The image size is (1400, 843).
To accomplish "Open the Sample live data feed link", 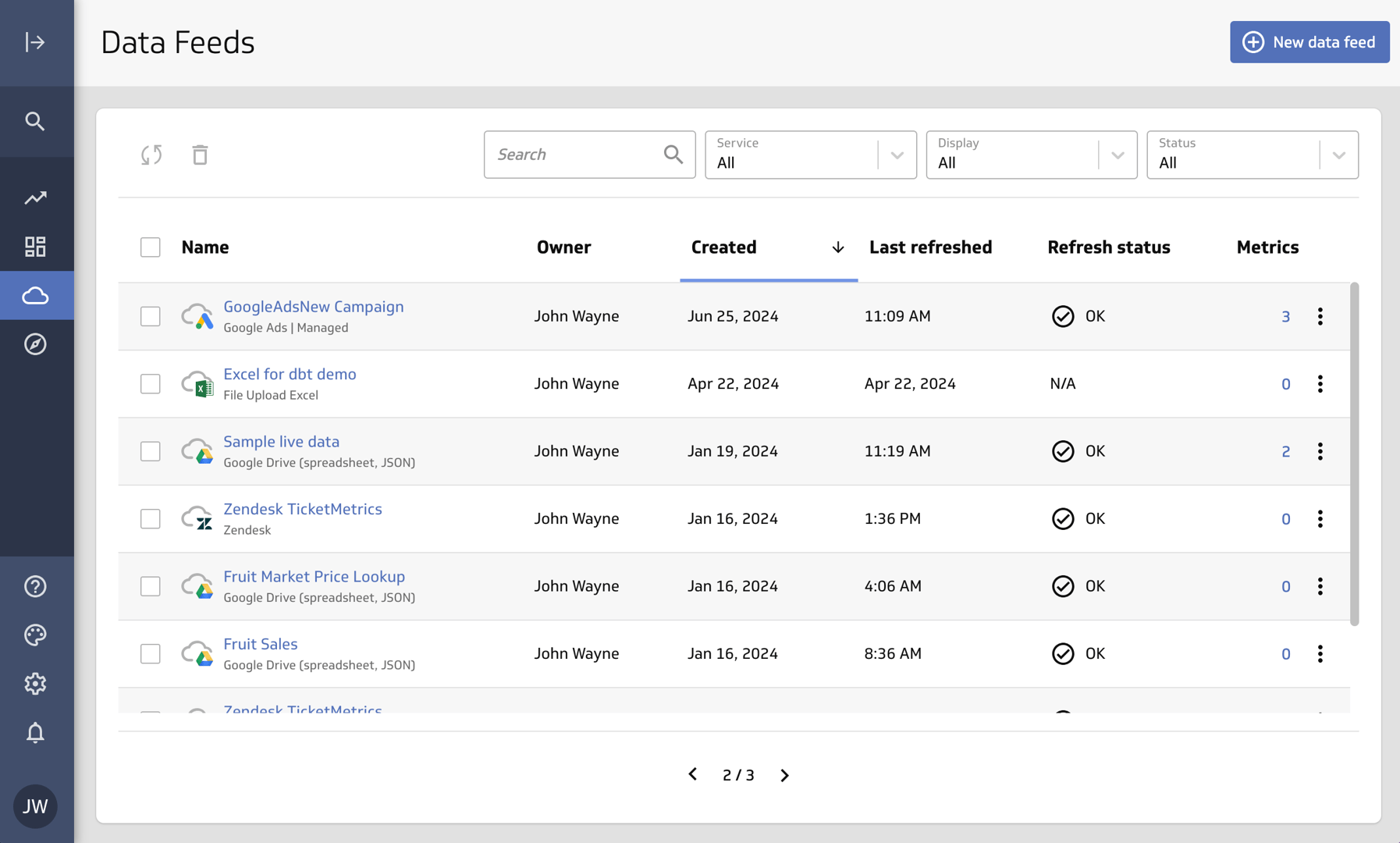I will point(281,442).
